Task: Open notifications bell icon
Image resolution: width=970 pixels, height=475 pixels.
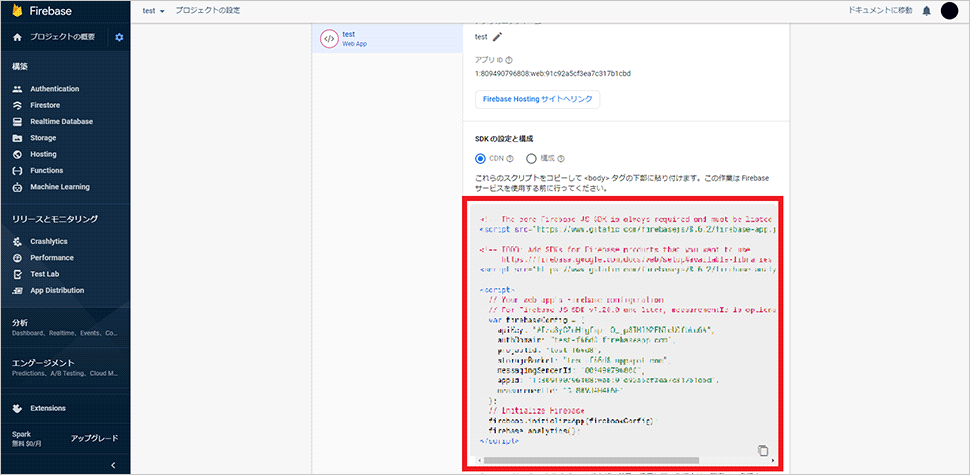Action: tap(926, 11)
